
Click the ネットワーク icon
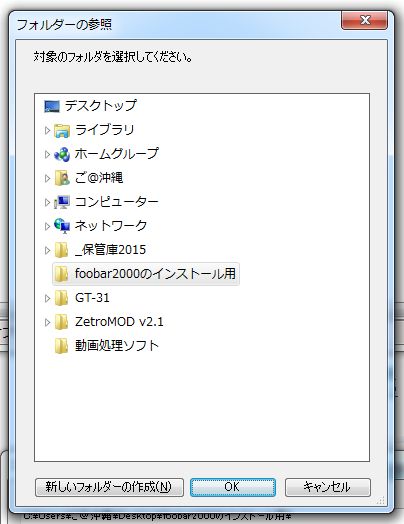(62, 226)
